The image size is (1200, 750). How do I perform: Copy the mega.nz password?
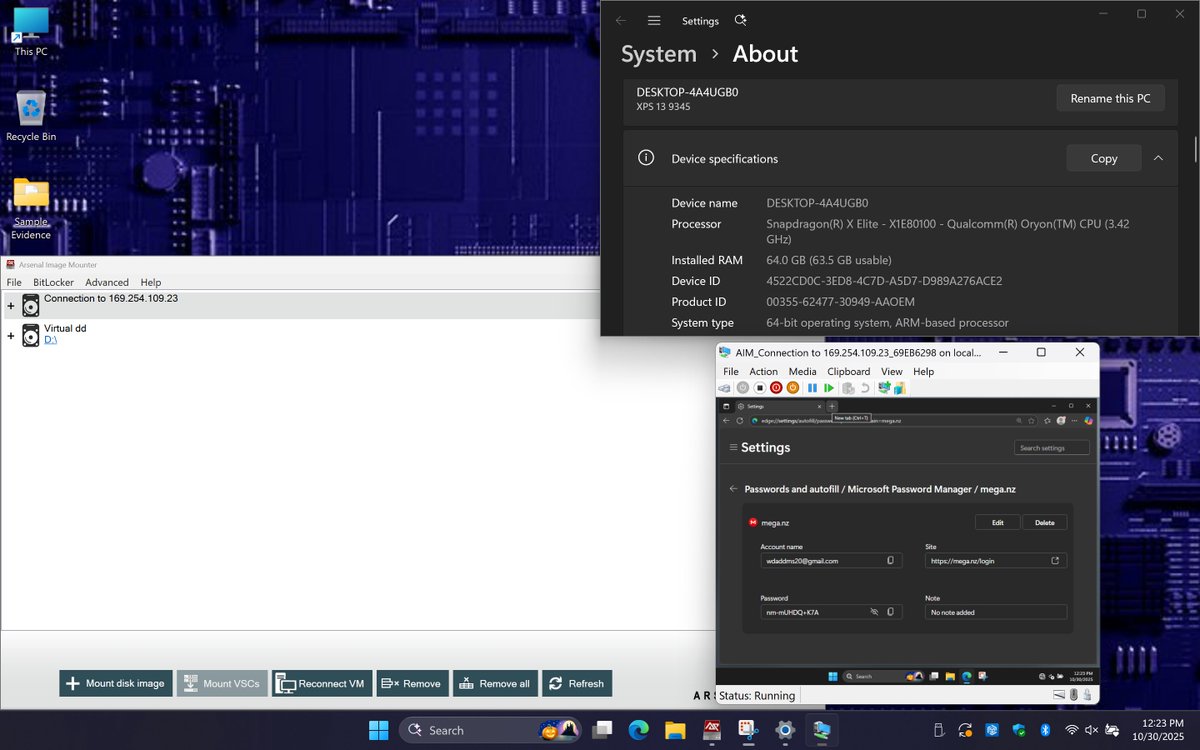click(890, 612)
